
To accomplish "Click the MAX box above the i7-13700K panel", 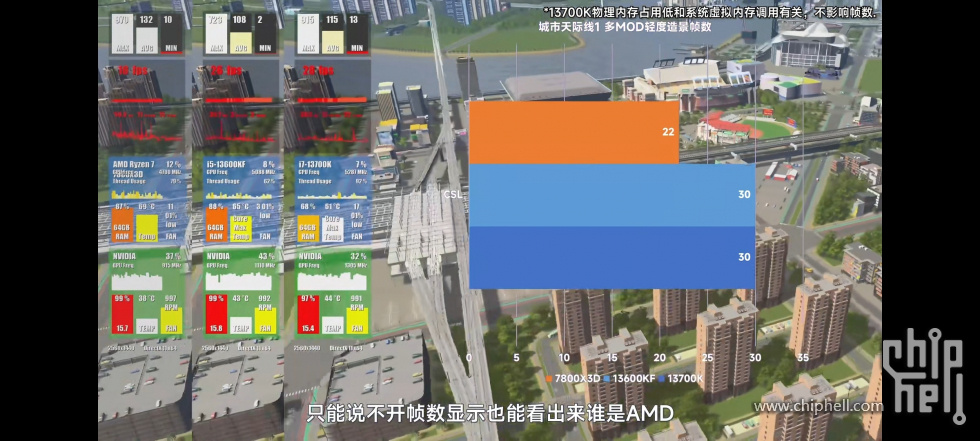I will coord(308,34).
